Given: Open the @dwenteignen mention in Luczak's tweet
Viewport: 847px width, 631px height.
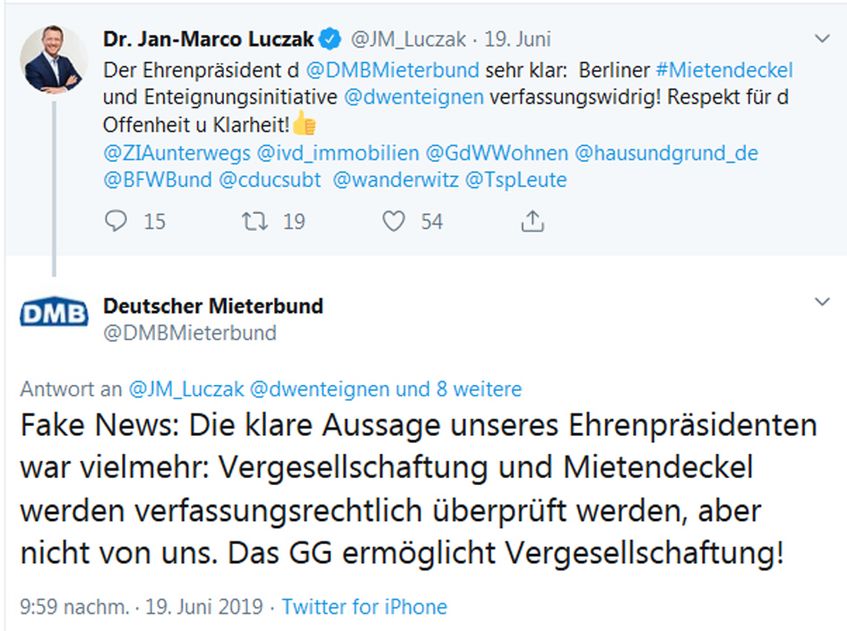Looking at the screenshot, I should [x=414, y=98].
